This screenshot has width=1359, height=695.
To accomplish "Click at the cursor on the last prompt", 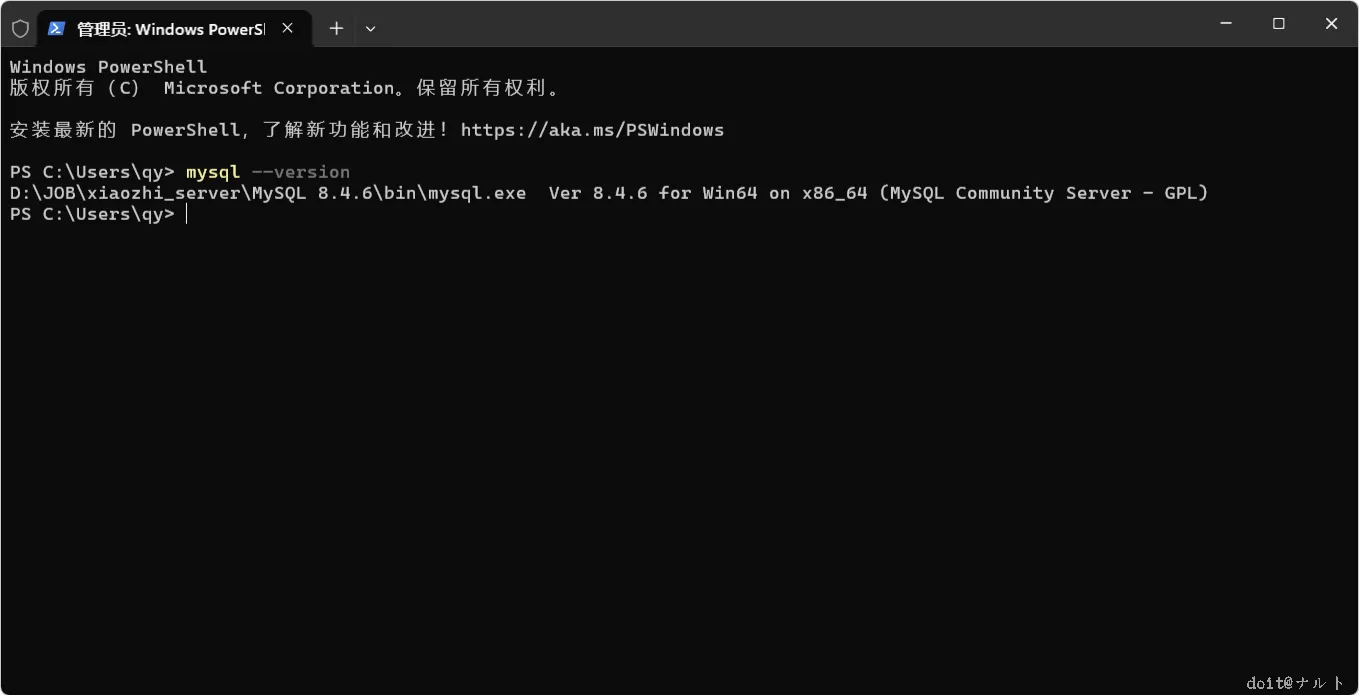I will coord(186,214).
